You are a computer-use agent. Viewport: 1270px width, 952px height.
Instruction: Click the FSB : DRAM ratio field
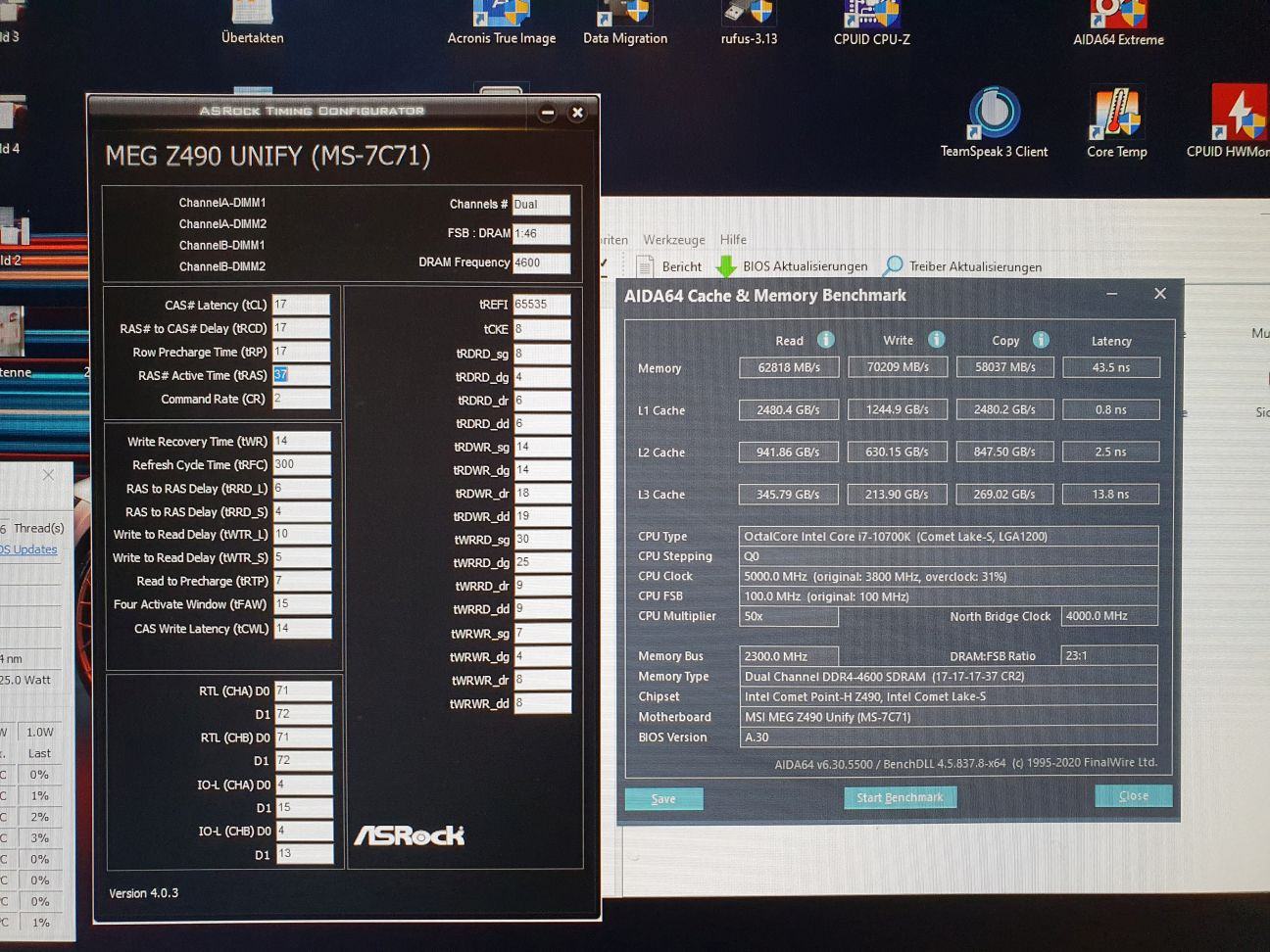[x=541, y=234]
